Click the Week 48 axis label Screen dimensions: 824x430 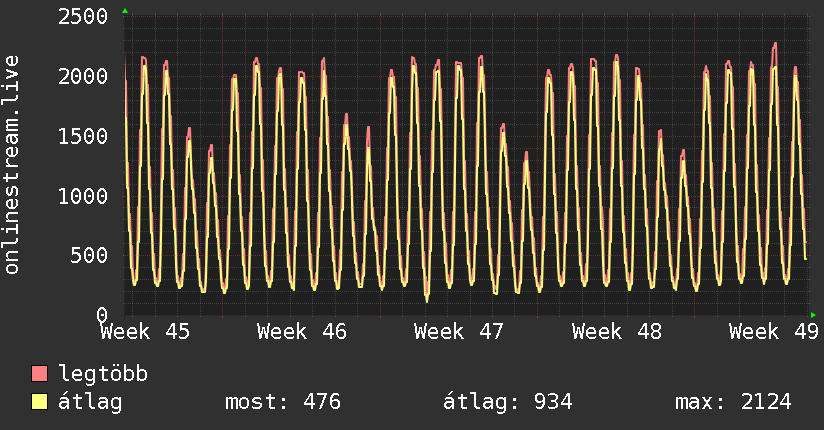pyautogui.click(x=617, y=332)
